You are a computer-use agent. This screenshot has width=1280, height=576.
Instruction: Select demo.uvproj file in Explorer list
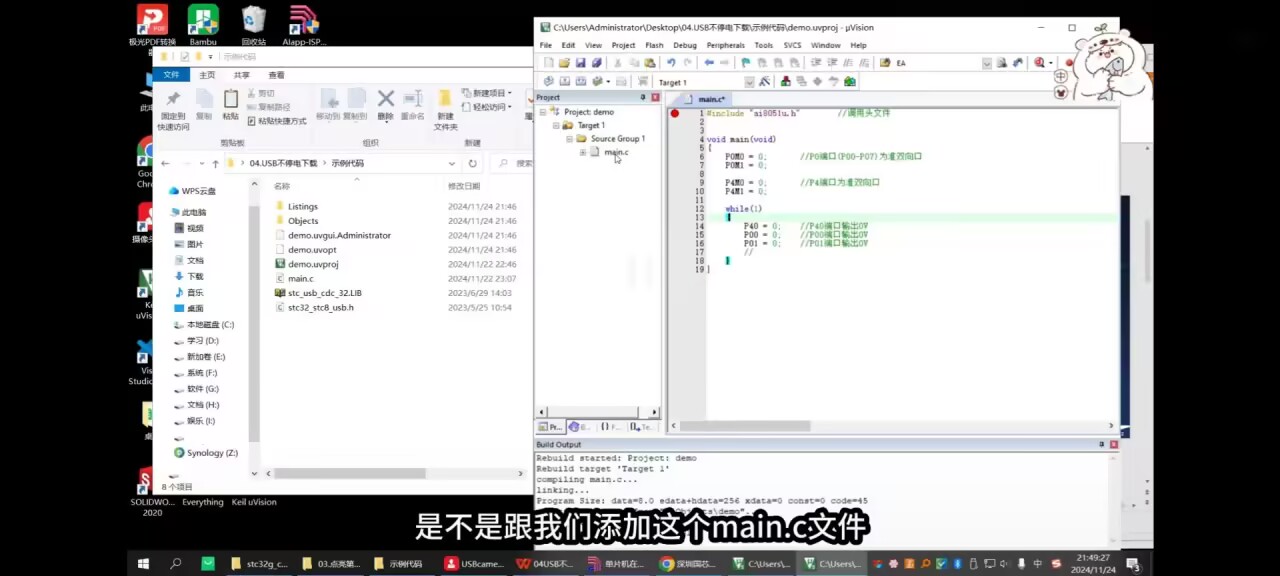[313, 264]
